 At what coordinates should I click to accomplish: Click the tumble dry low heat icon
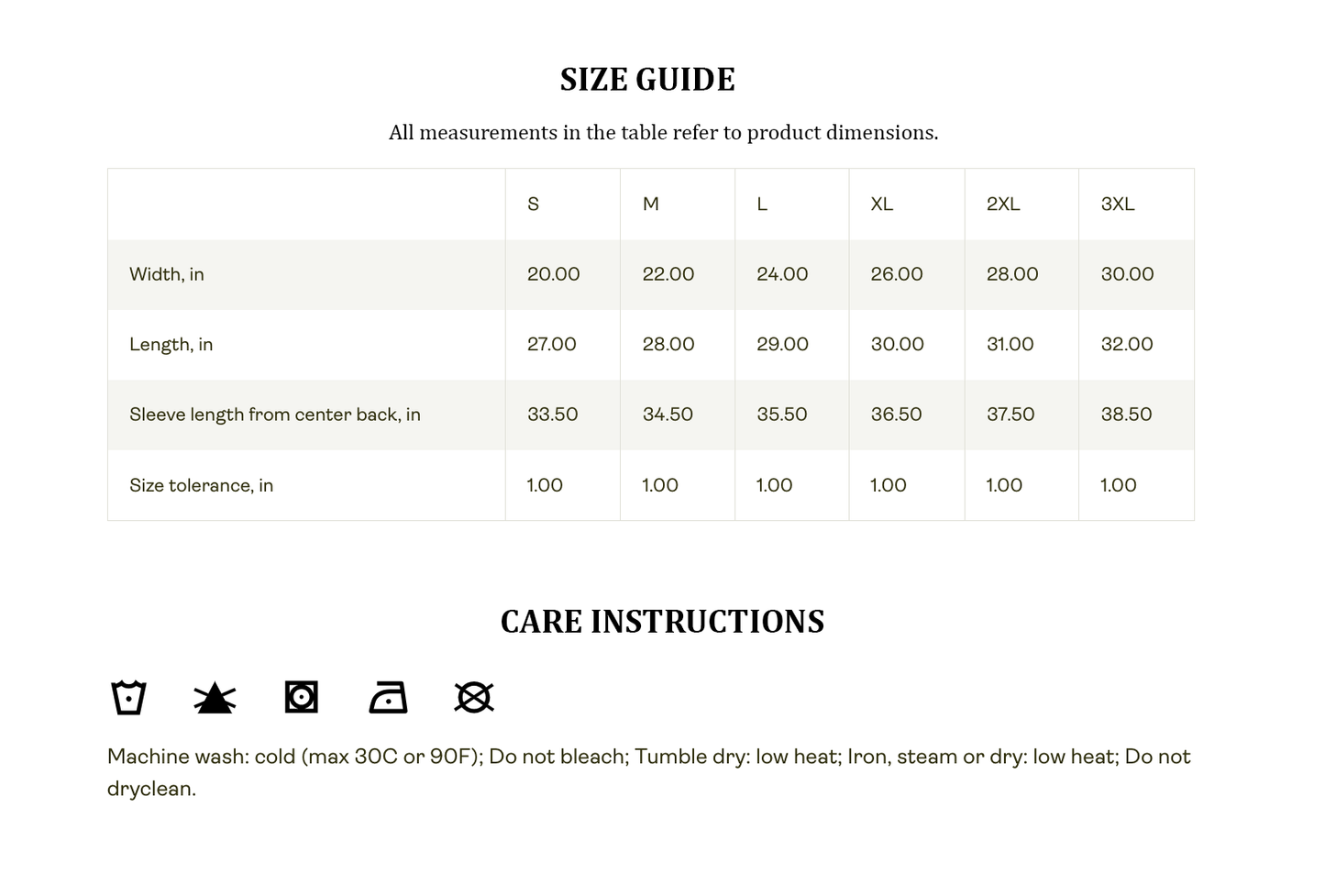pos(301,697)
